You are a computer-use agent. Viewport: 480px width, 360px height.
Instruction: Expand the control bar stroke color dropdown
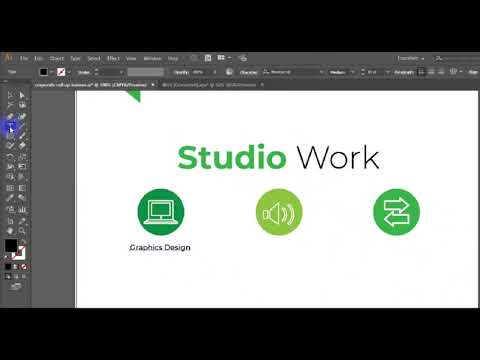tap(69, 72)
